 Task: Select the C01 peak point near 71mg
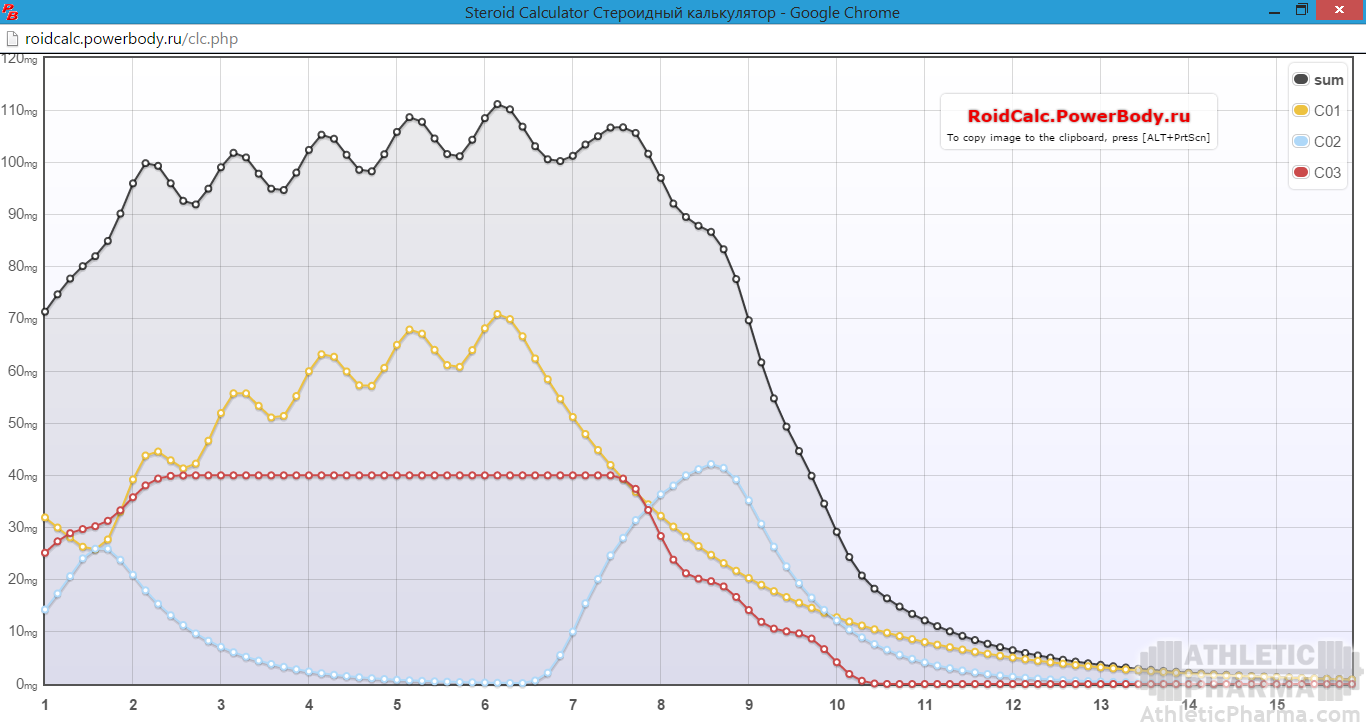click(x=498, y=315)
